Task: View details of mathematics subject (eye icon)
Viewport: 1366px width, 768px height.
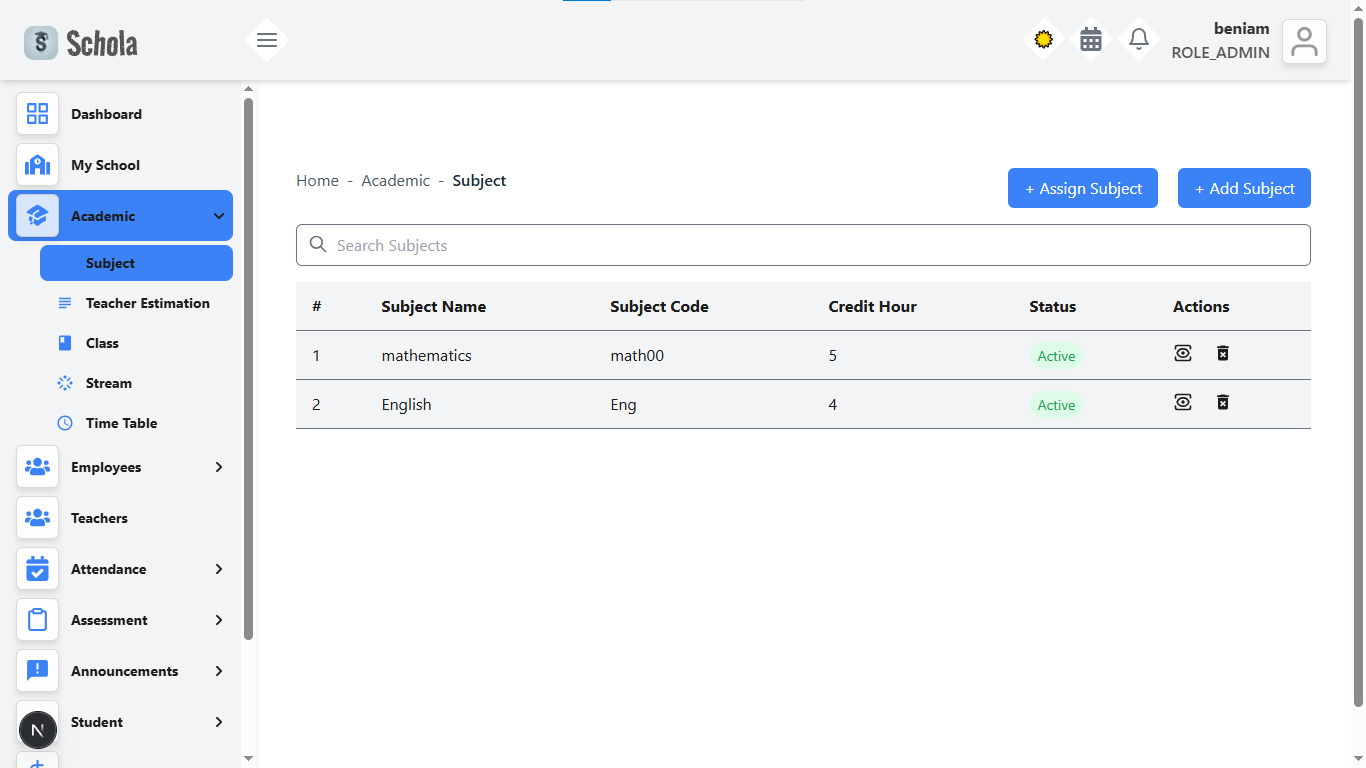Action: 1183,353
